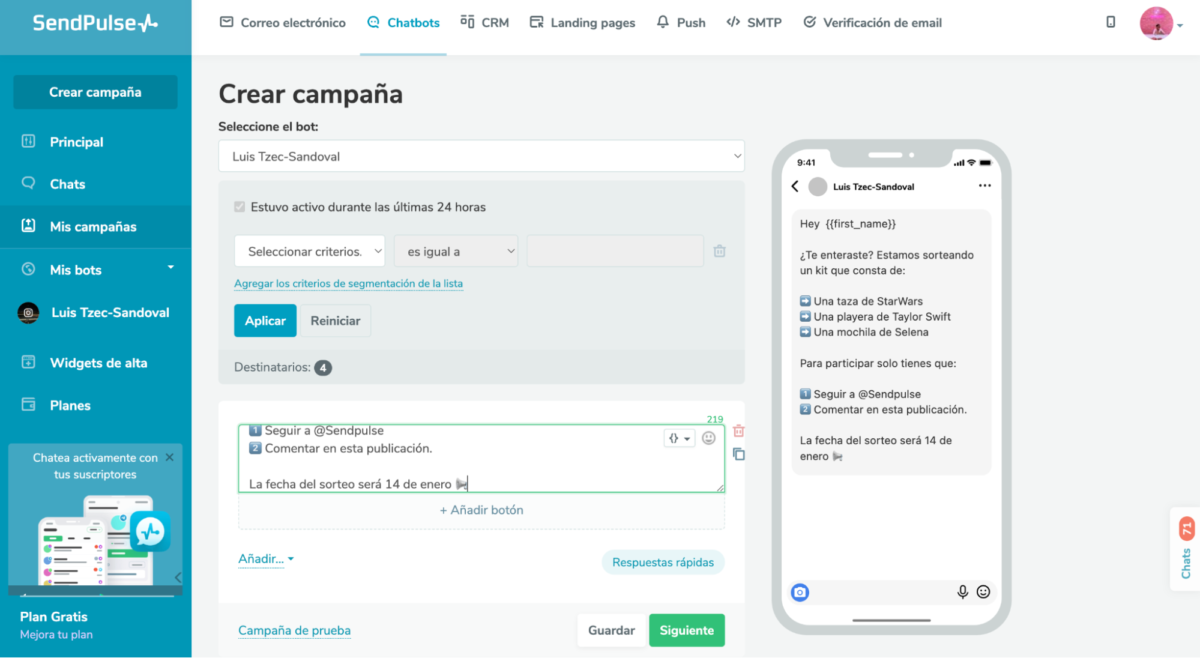The height and width of the screenshot is (658, 1200).
Task: Open the es igual a dropdown
Action: [456, 252]
